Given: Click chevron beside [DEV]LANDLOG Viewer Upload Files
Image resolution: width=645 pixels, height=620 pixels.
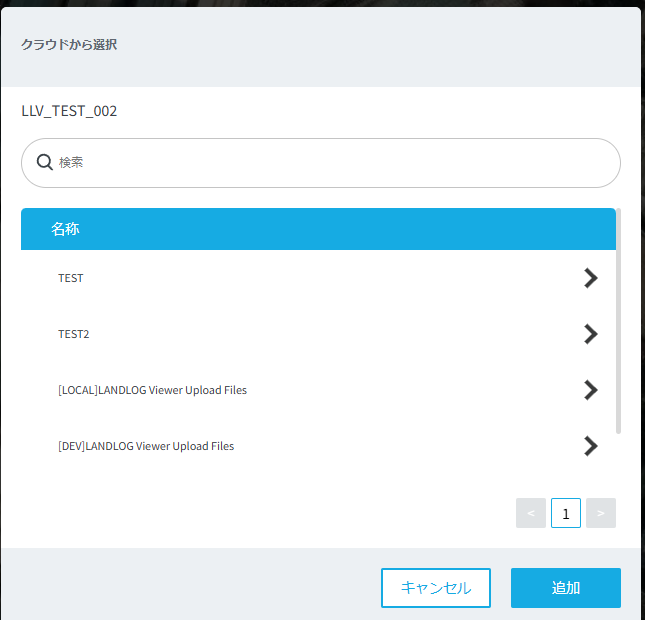Looking at the screenshot, I should tap(590, 446).
